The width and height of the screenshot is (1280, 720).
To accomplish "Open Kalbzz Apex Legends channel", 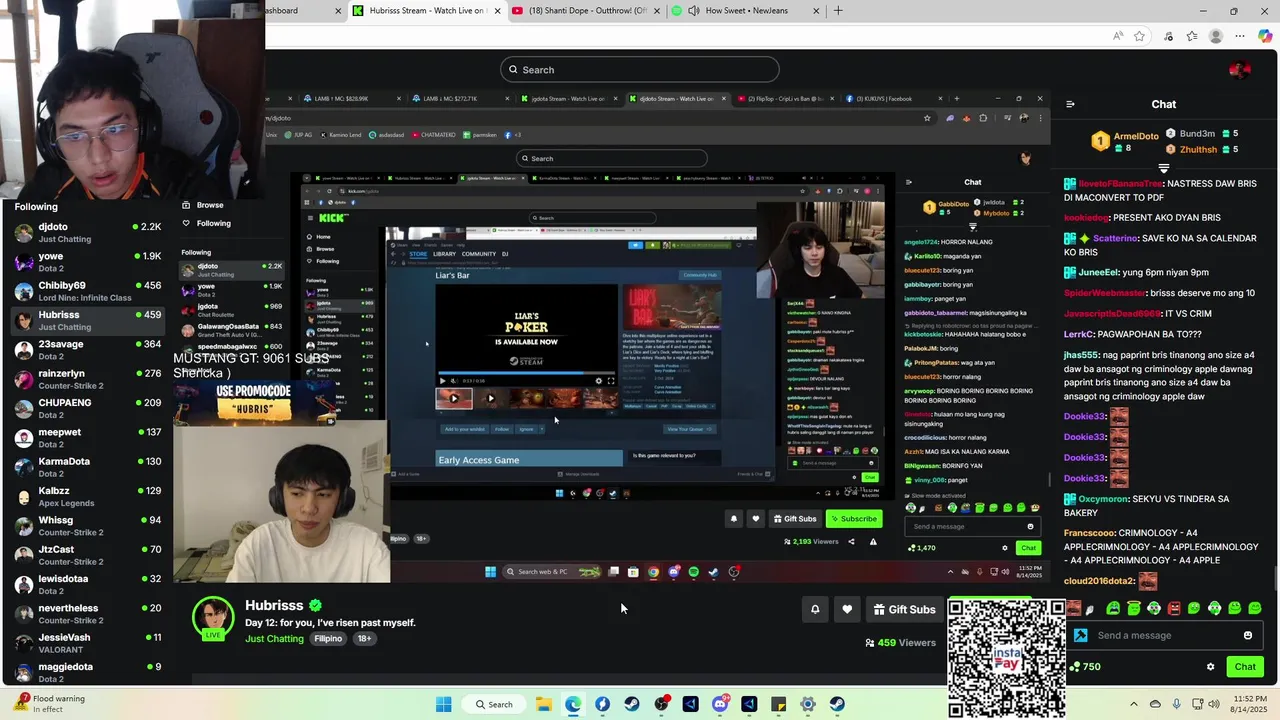I will pos(86,497).
